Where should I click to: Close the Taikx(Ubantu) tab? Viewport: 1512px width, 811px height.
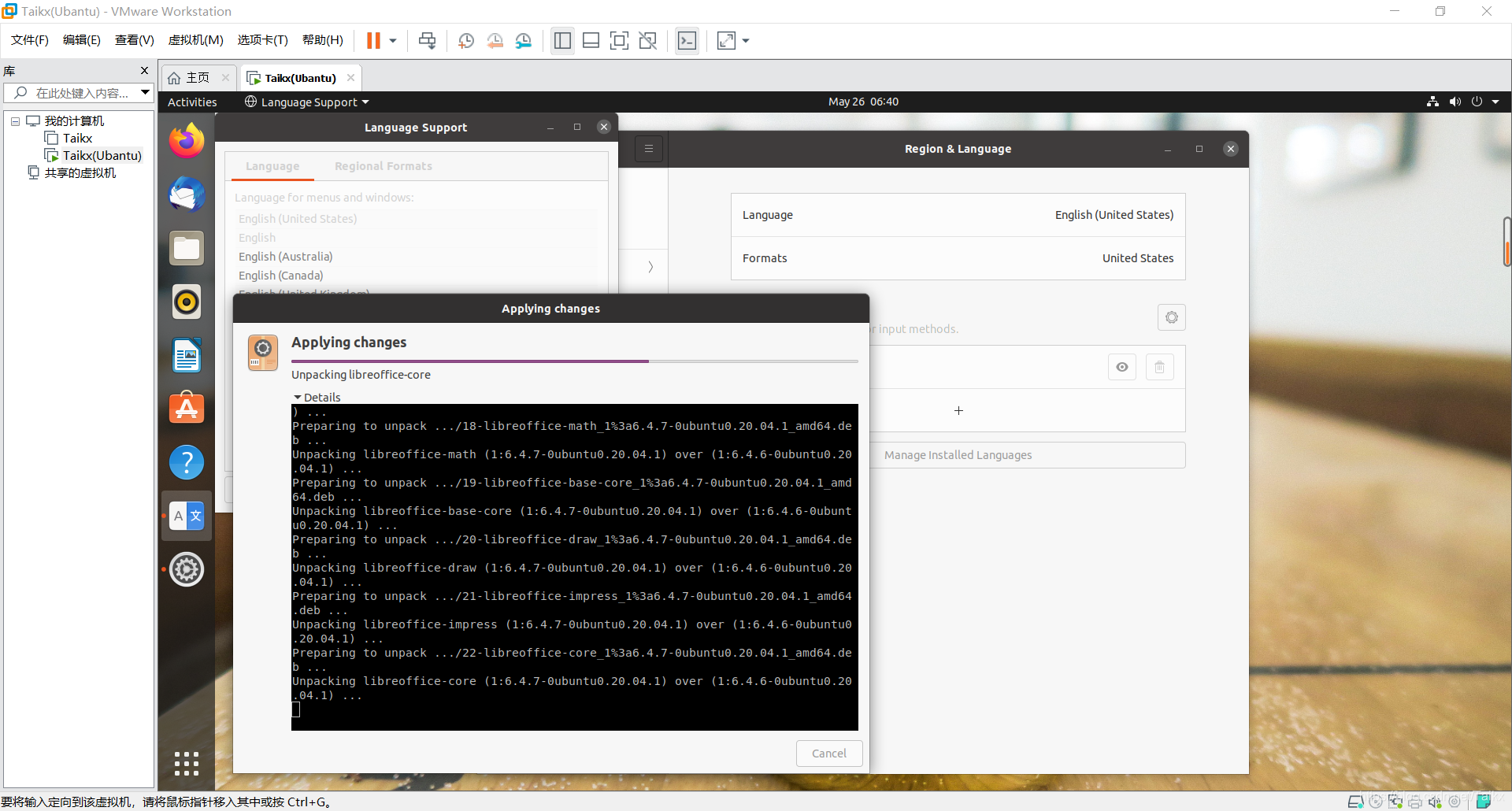click(x=350, y=77)
